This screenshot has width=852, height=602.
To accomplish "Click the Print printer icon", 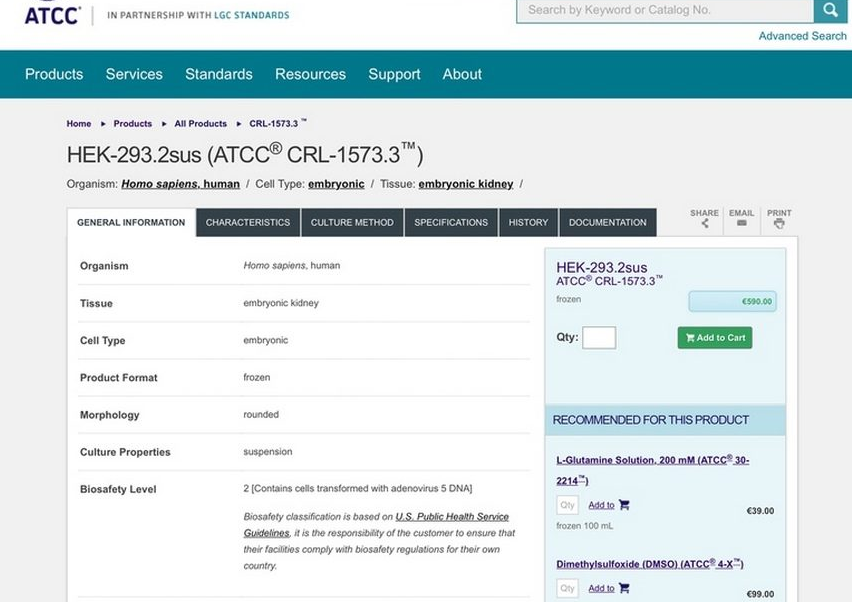I will click(x=779, y=224).
